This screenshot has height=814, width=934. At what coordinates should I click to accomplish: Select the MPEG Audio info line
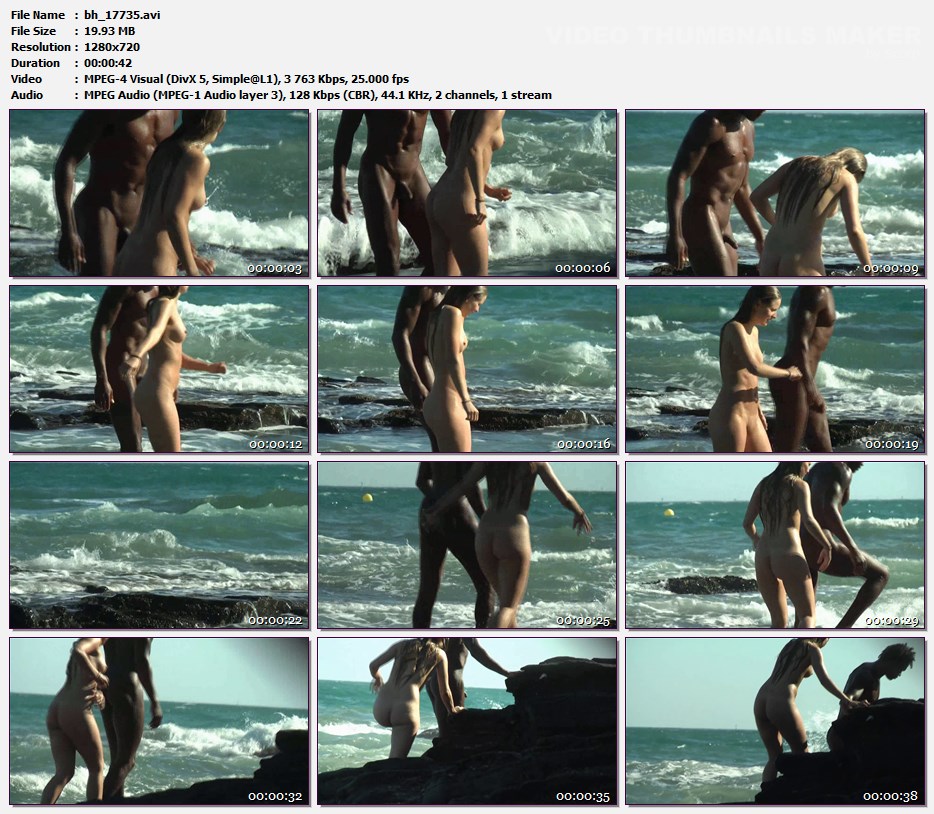tap(312, 95)
